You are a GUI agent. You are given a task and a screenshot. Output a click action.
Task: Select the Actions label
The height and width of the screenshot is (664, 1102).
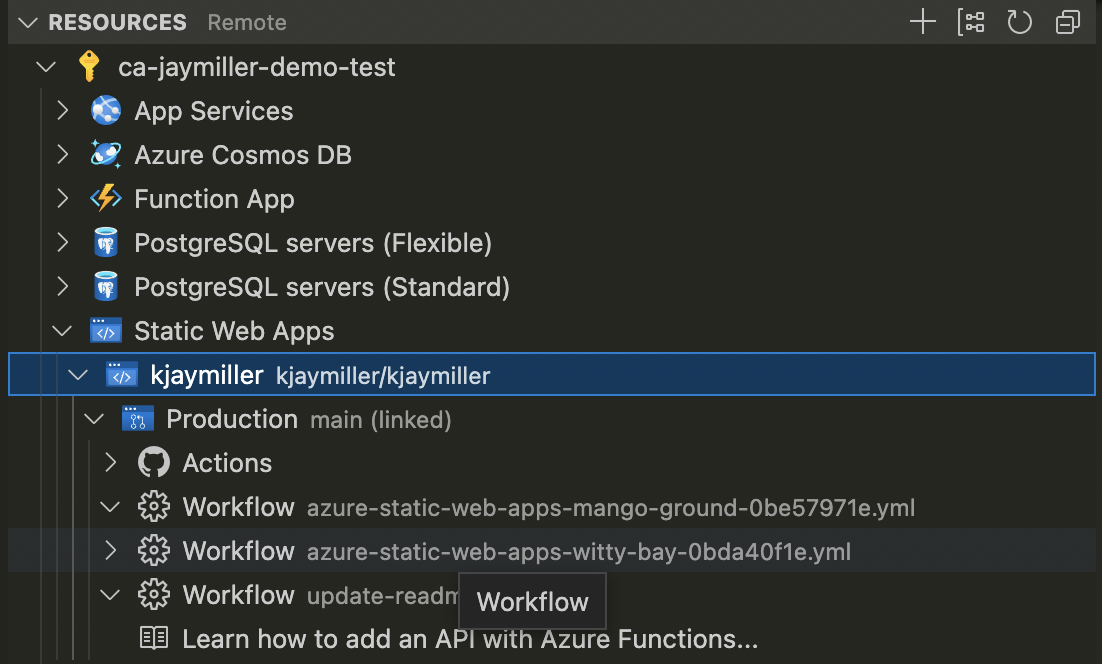pyautogui.click(x=227, y=463)
